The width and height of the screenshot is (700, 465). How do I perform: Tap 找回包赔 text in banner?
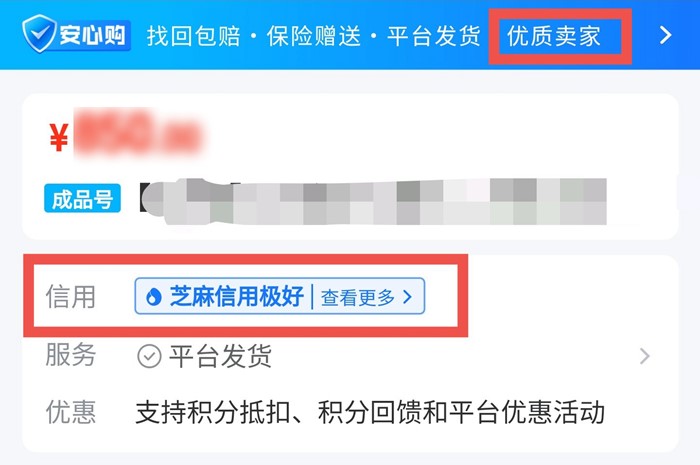coord(194,36)
